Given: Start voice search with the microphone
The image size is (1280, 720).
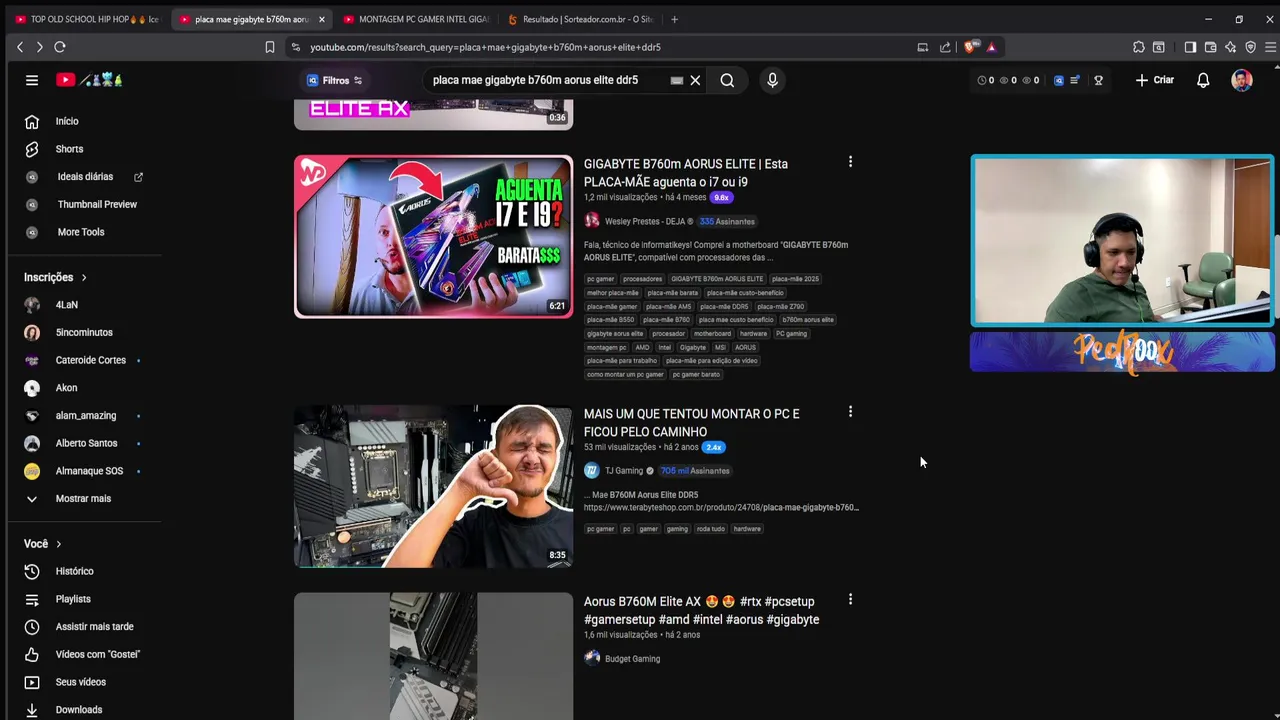Looking at the screenshot, I should point(772,80).
